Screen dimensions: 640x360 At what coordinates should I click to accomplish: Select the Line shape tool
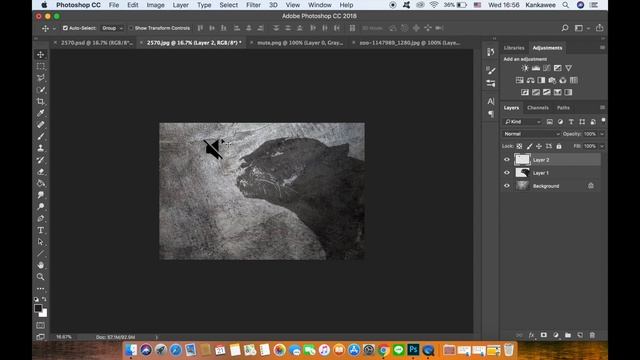coord(40,254)
